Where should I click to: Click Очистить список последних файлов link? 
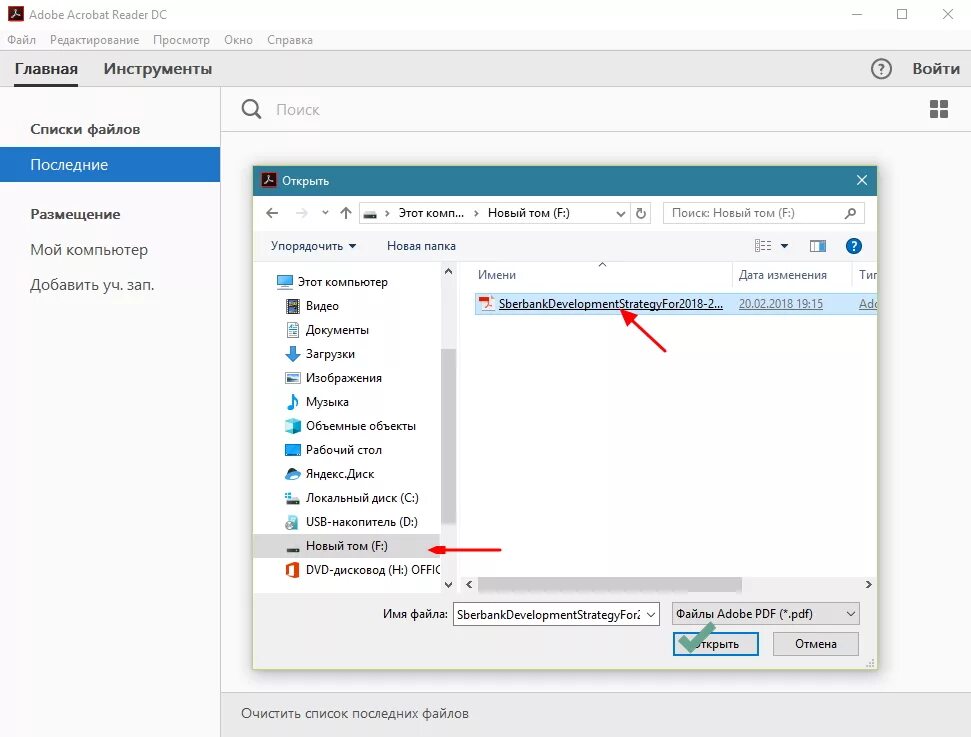355,713
